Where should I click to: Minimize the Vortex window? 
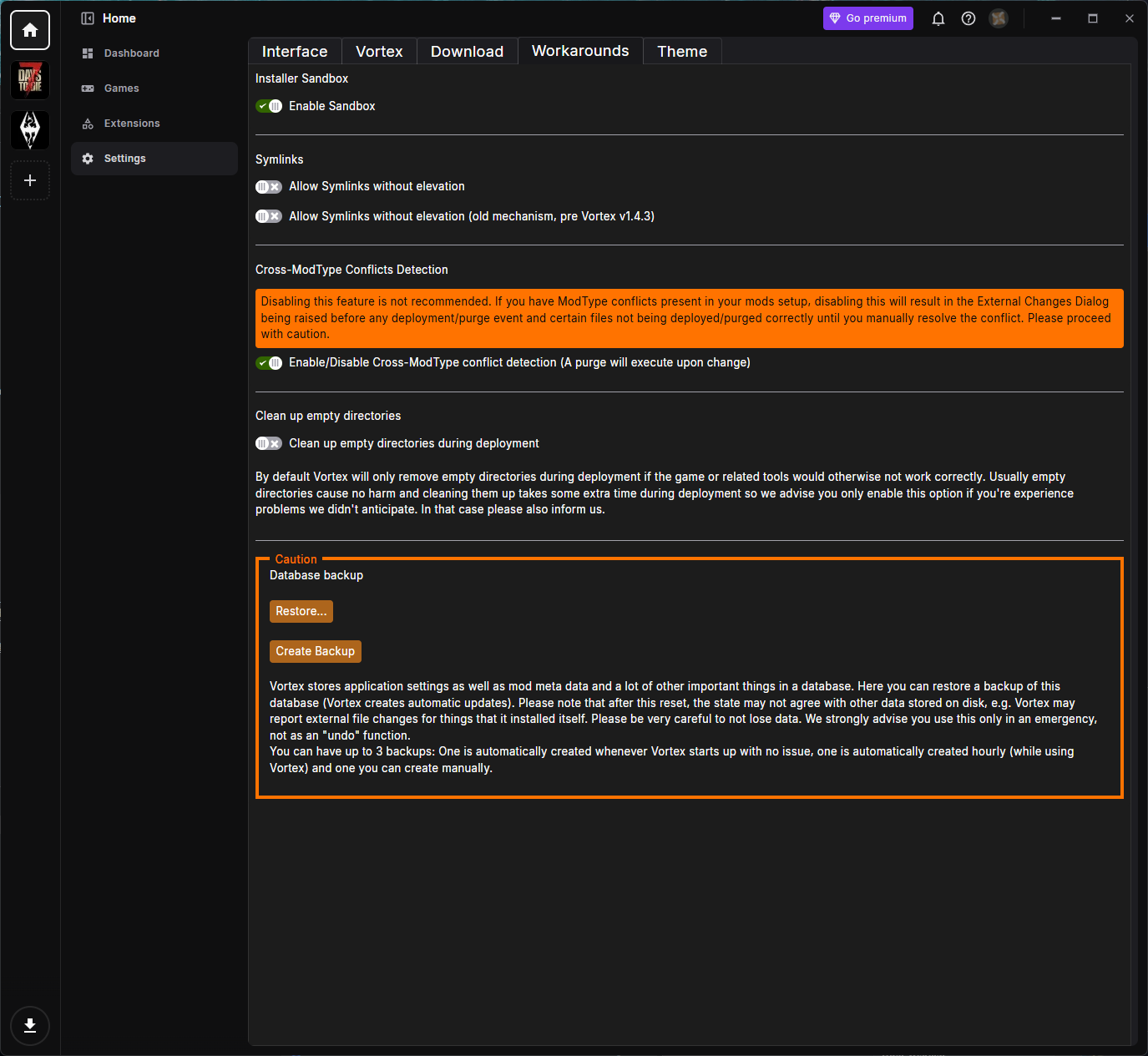click(x=1056, y=18)
